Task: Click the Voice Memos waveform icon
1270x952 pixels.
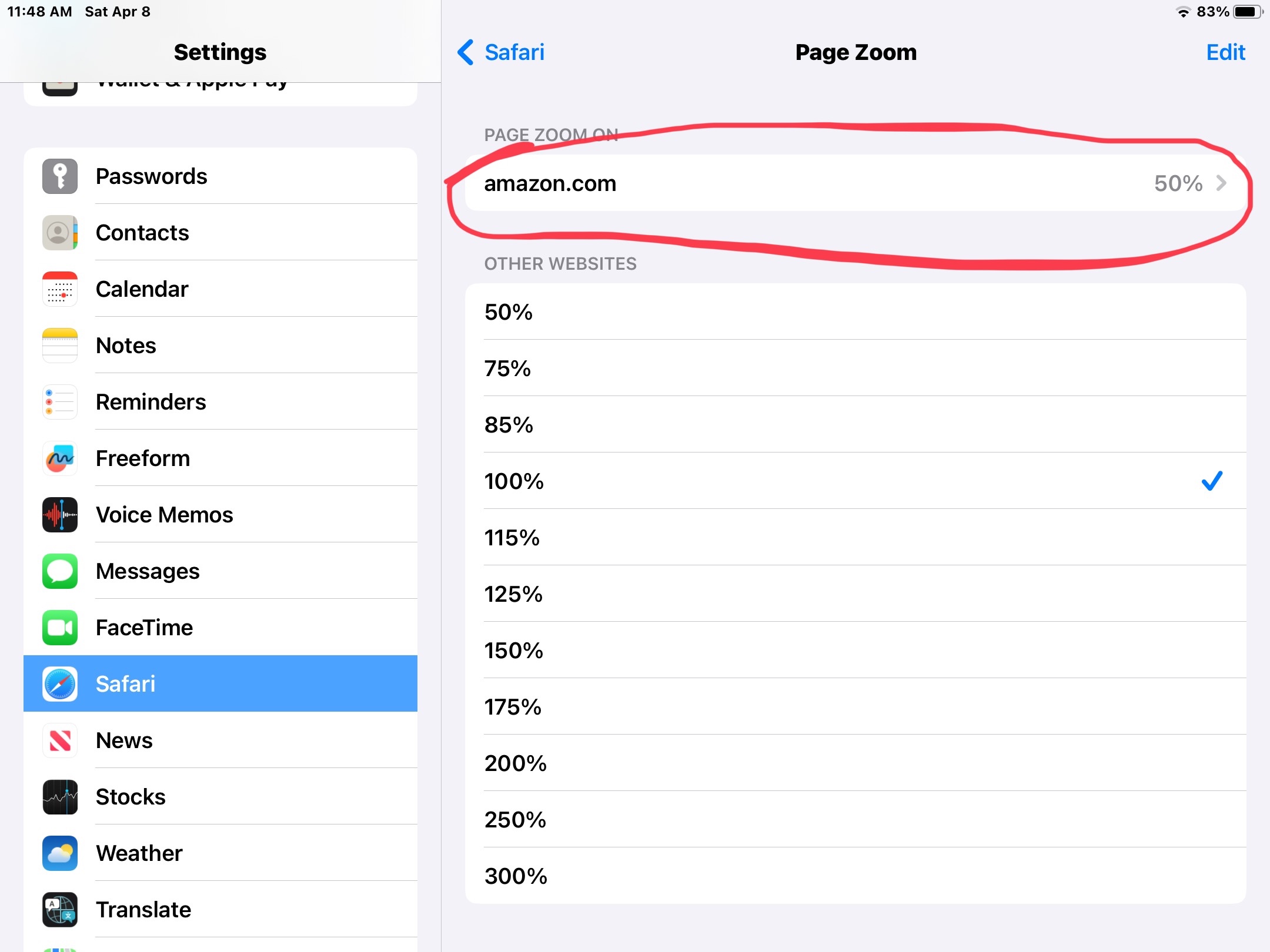Action: pos(59,515)
